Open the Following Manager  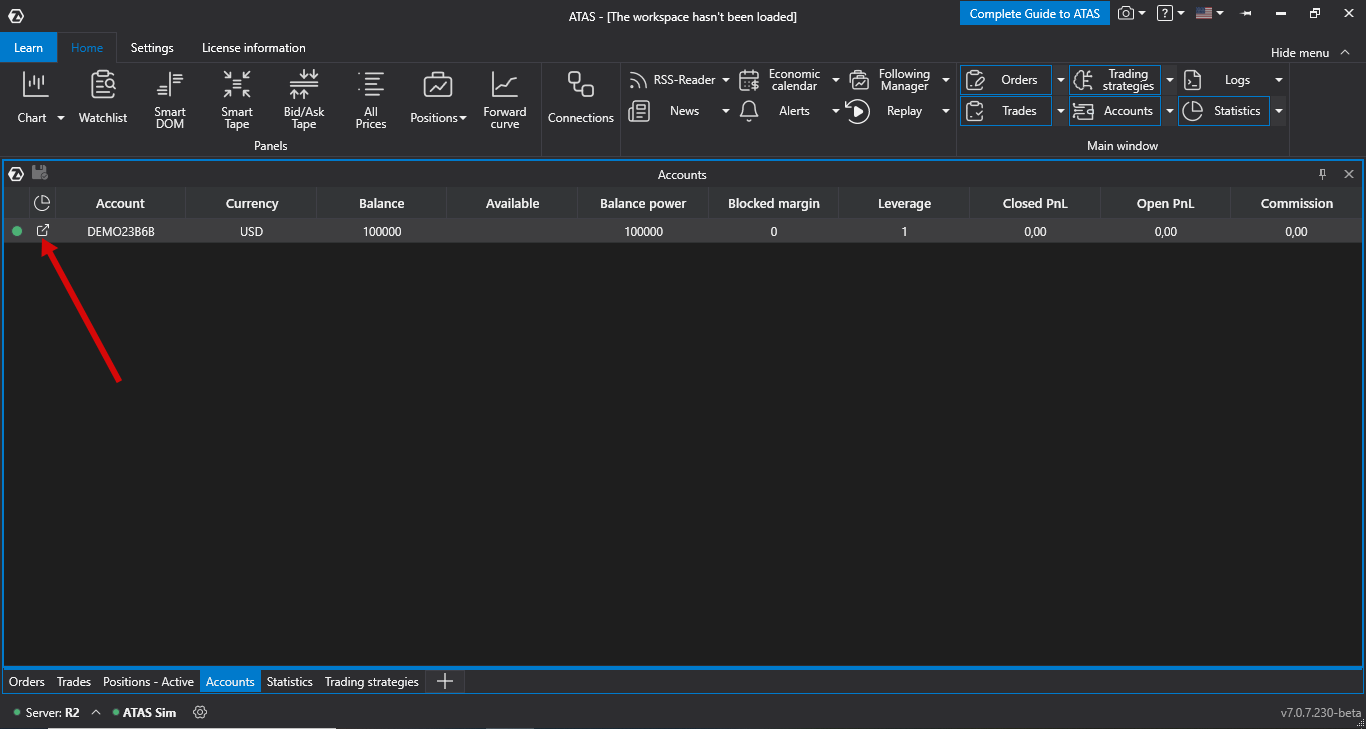(892, 80)
